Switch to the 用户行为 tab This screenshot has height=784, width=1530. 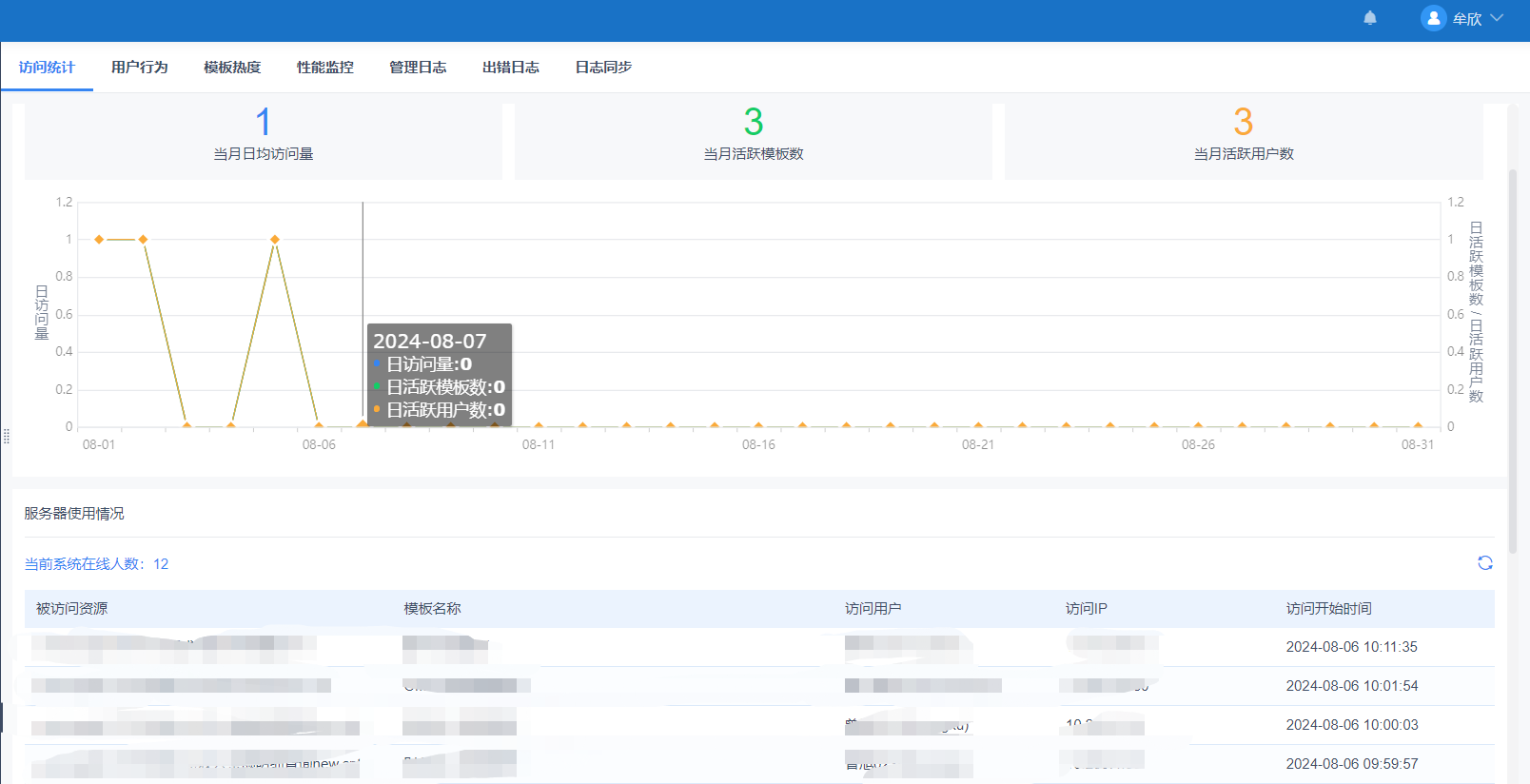(140, 68)
